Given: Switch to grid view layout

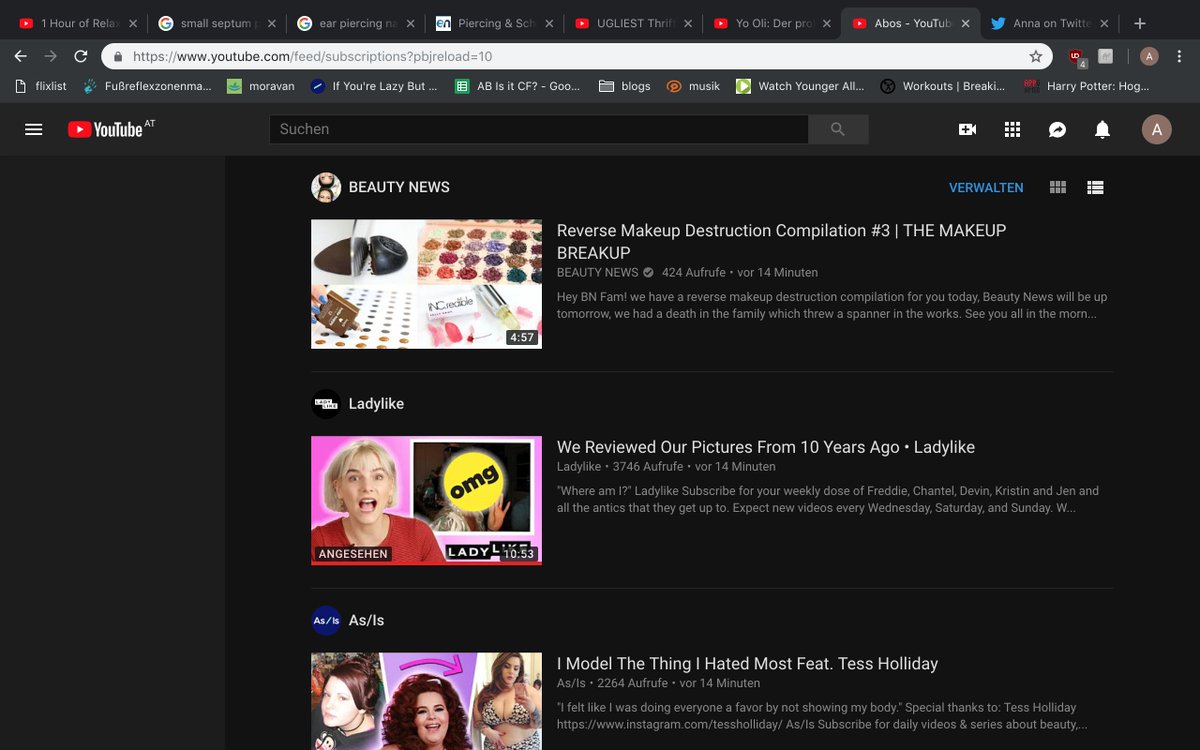Looking at the screenshot, I should coord(1058,187).
